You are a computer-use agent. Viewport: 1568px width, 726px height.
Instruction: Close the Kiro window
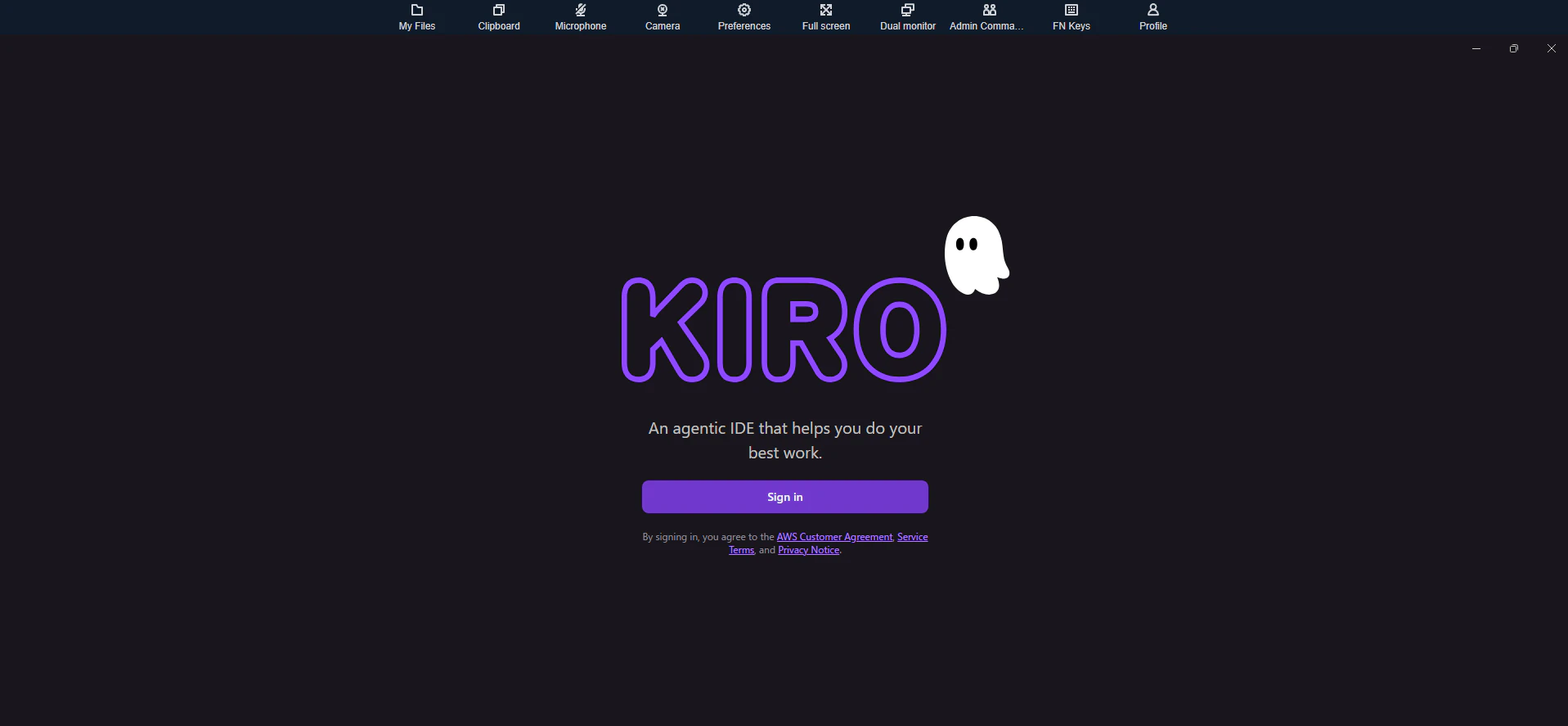[x=1552, y=48]
